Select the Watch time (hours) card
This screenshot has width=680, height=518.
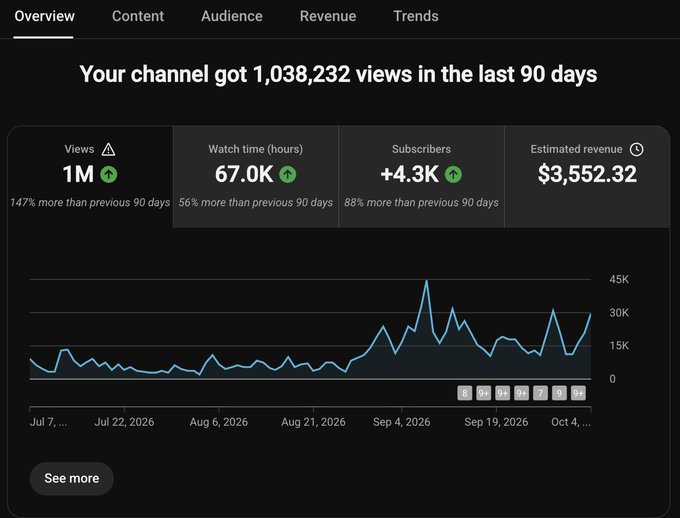pyautogui.click(x=255, y=177)
